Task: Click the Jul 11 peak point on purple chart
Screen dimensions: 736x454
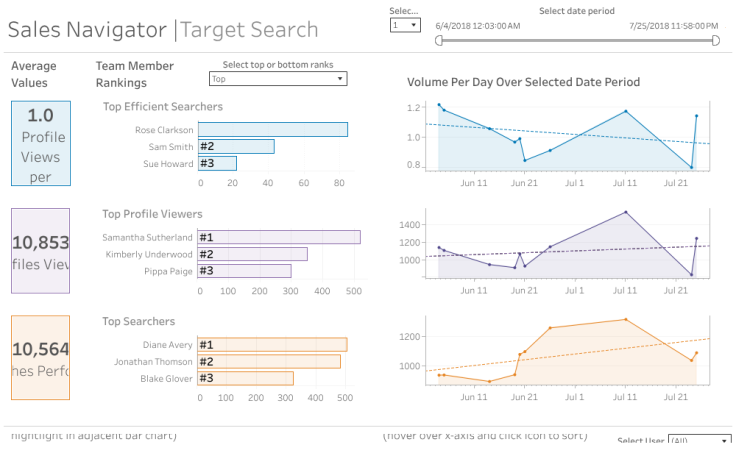Action: 626,212
